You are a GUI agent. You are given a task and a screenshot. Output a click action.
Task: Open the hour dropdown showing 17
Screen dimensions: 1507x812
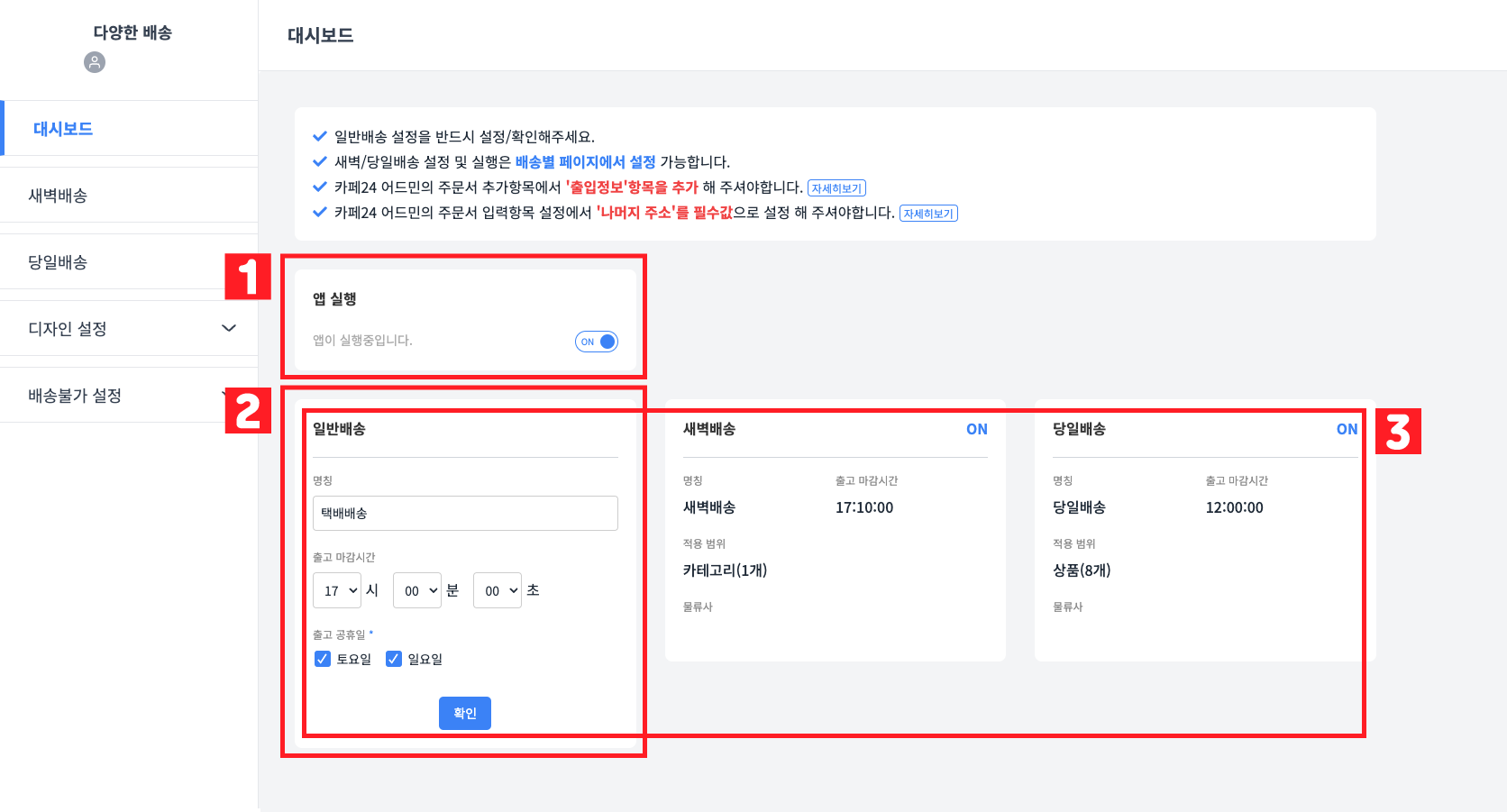pyautogui.click(x=337, y=590)
